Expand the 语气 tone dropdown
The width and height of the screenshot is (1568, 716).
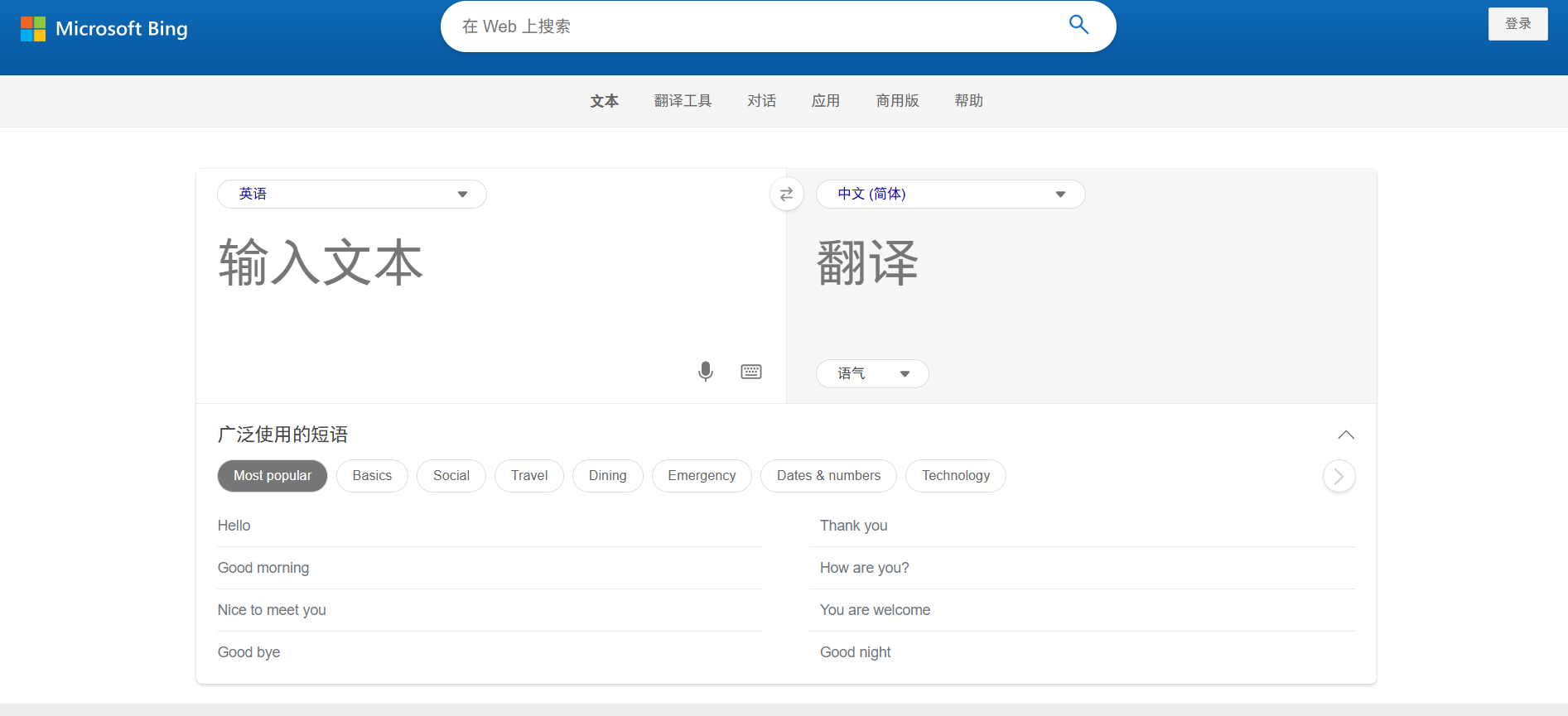tap(871, 373)
